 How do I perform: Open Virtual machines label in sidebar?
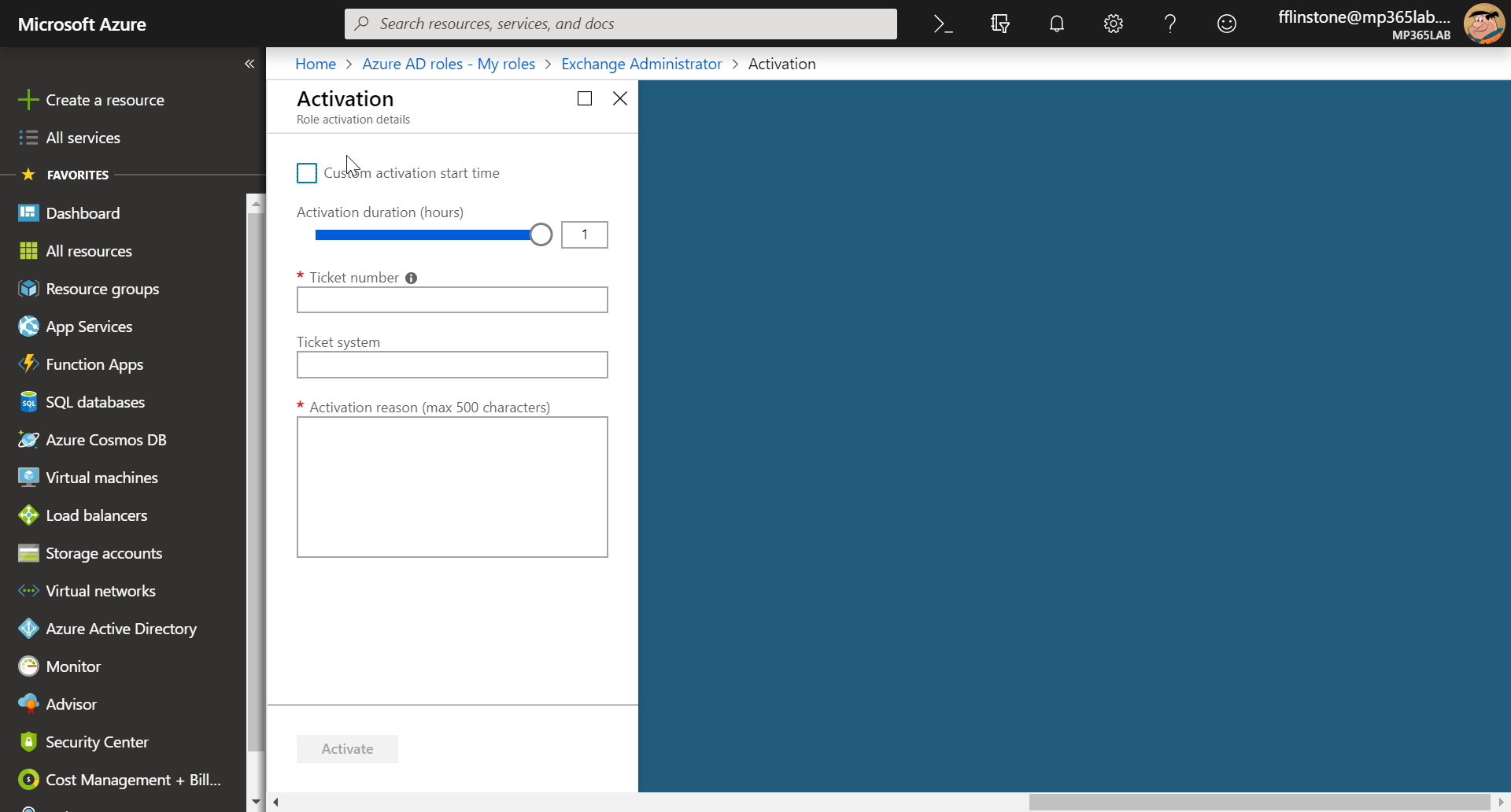click(x=102, y=478)
